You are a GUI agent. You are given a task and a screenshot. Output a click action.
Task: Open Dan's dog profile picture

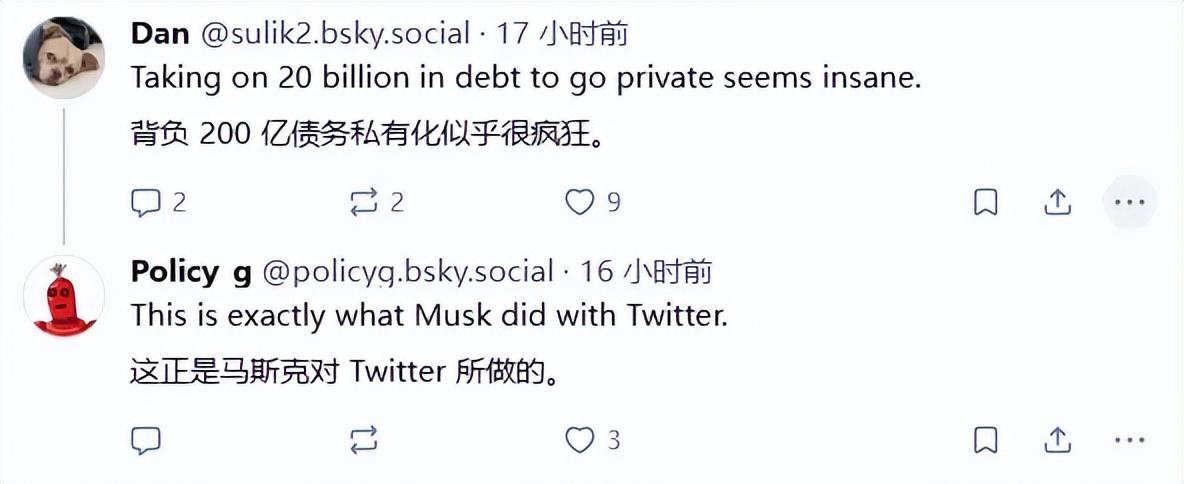point(64,58)
